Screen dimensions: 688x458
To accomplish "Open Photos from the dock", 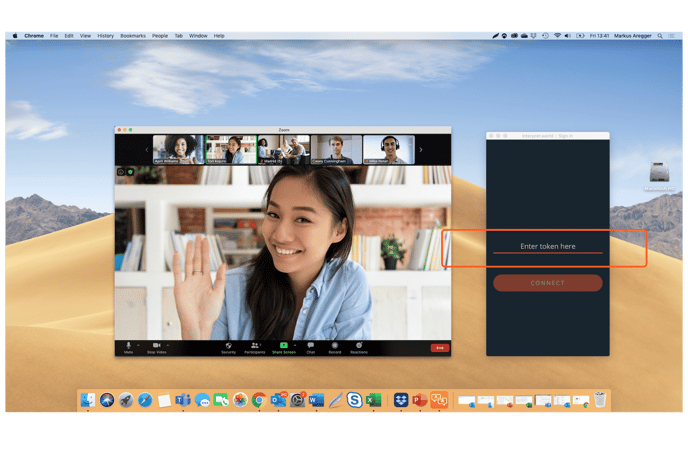I will (x=240, y=400).
